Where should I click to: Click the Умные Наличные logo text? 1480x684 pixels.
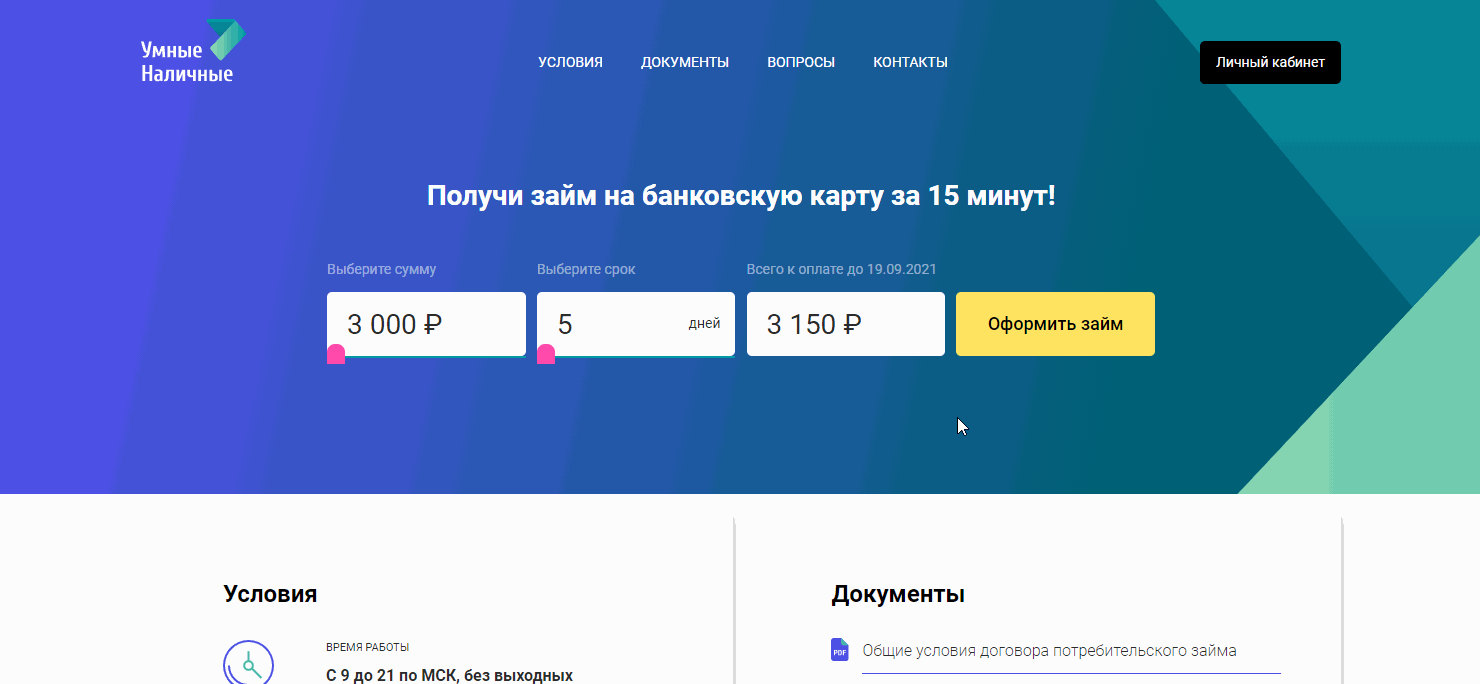tap(184, 62)
